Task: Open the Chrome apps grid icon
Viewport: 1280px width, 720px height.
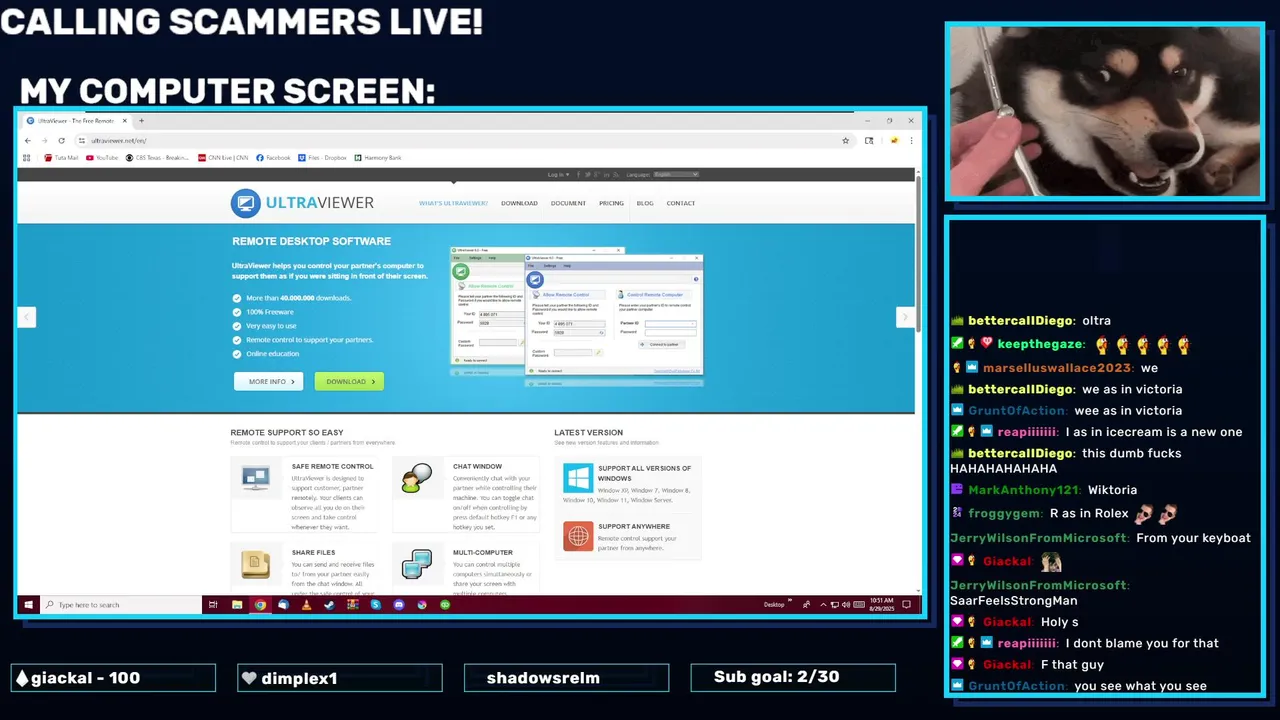Action: (x=28, y=158)
